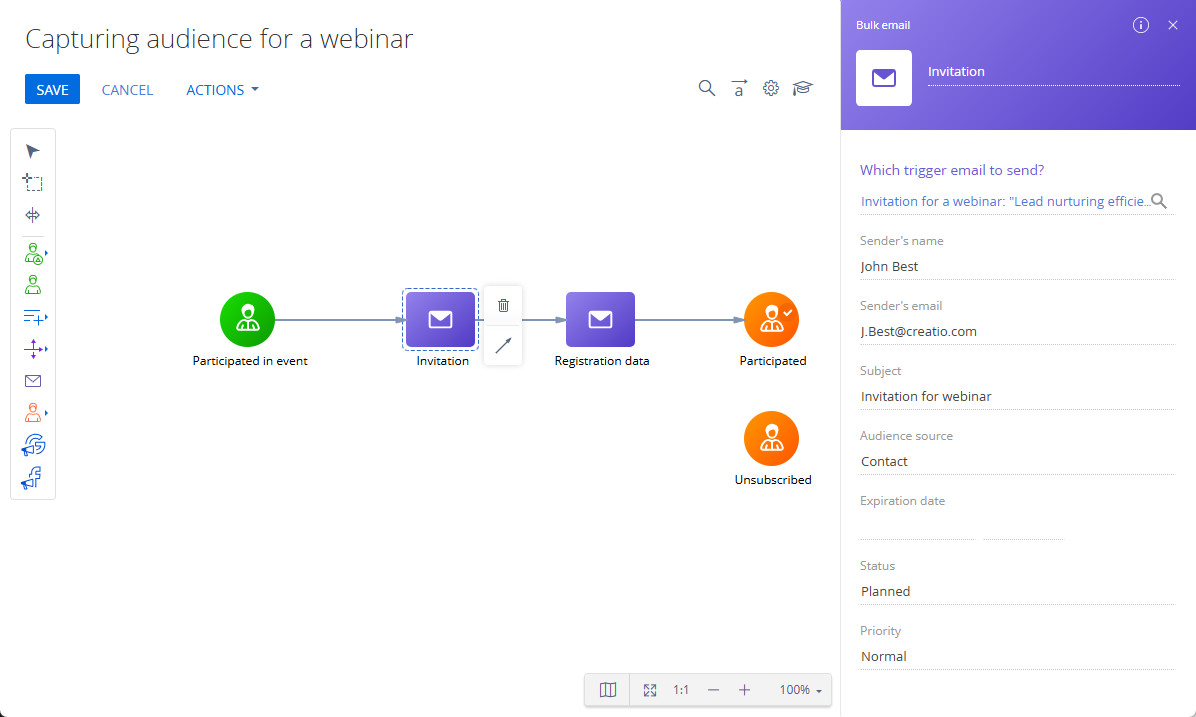This screenshot has width=1196, height=717.
Task: Add the green add-audience element
Action: (x=32, y=285)
